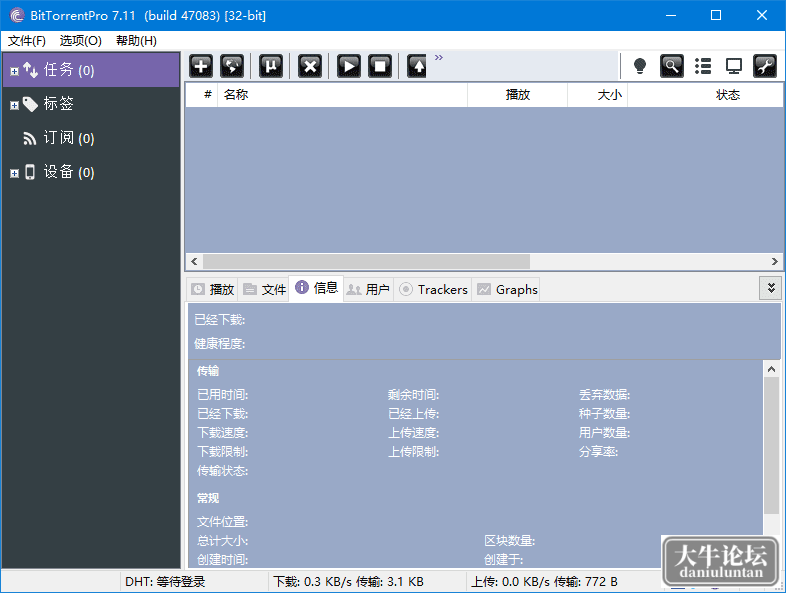This screenshot has width=786, height=593.
Task: Sort by the 状态 column header
Action: [x=705, y=95]
